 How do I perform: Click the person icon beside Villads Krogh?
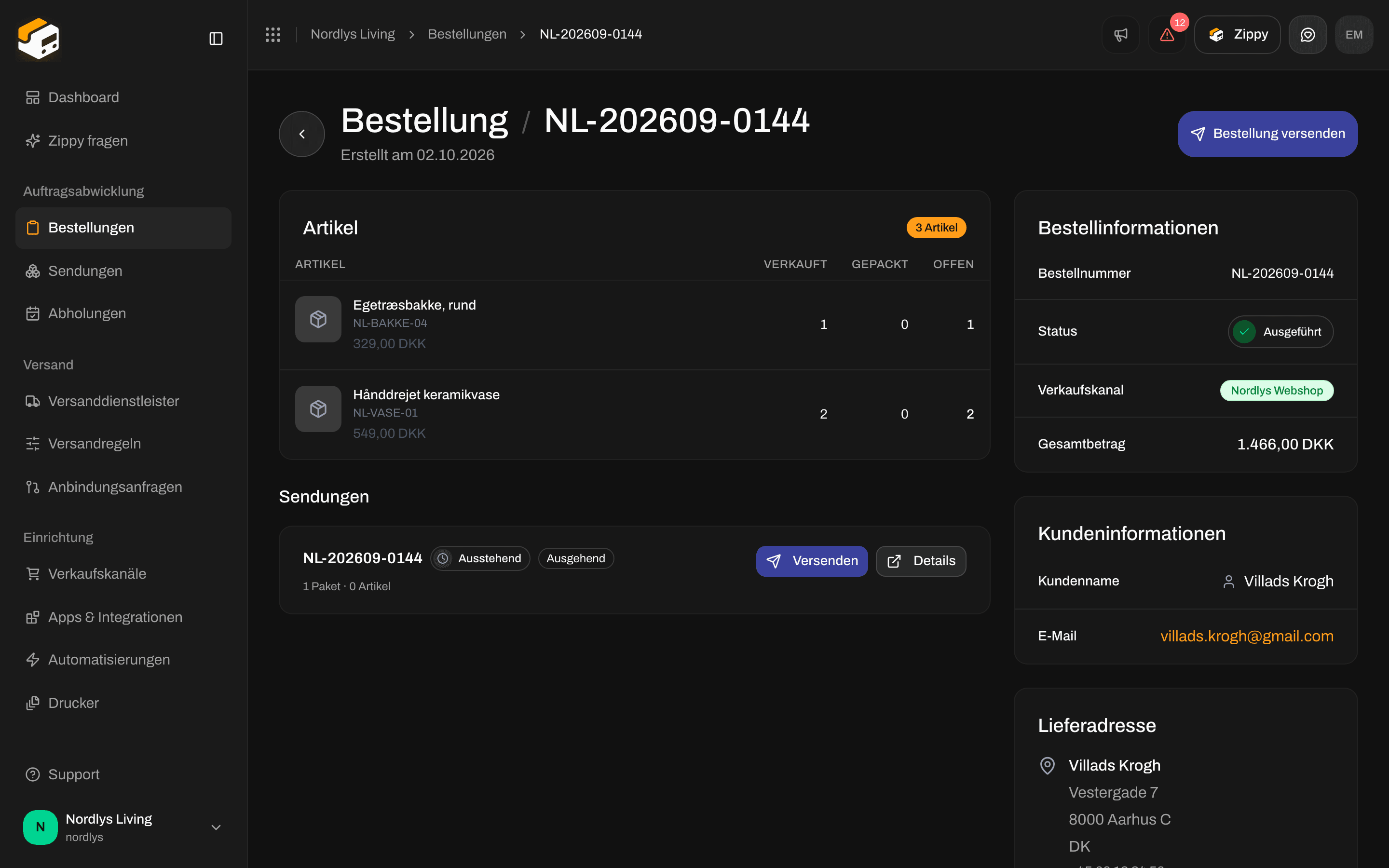coord(1228,582)
